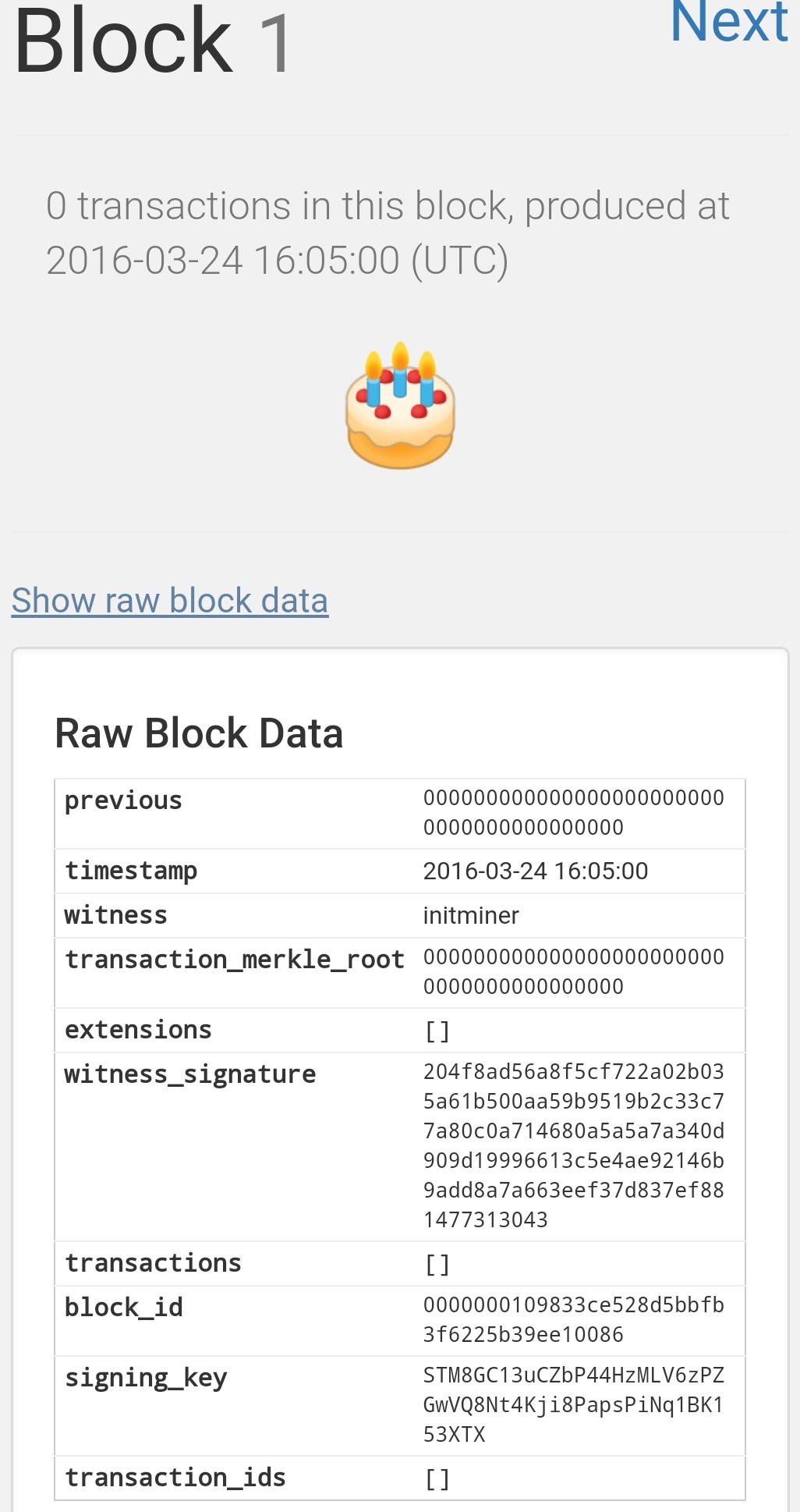Click the extensions empty array value
The image size is (800, 1512).
click(437, 1031)
